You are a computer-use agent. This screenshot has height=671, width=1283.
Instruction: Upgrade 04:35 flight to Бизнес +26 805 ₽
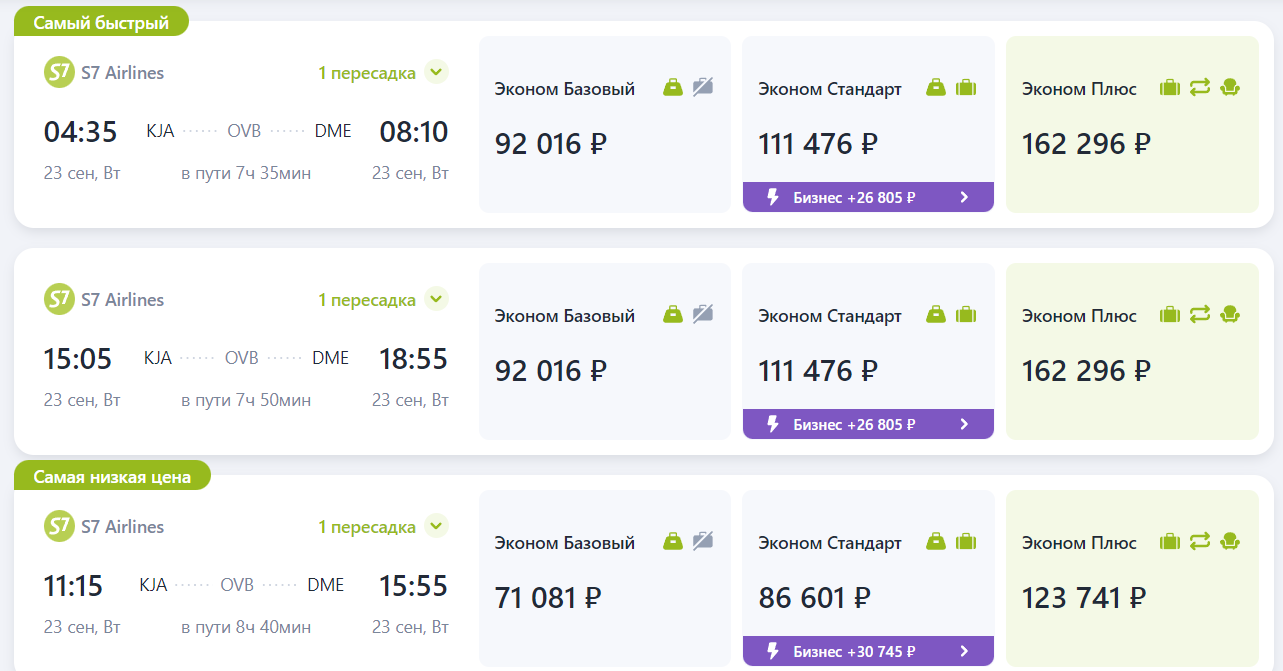pyautogui.click(x=867, y=197)
